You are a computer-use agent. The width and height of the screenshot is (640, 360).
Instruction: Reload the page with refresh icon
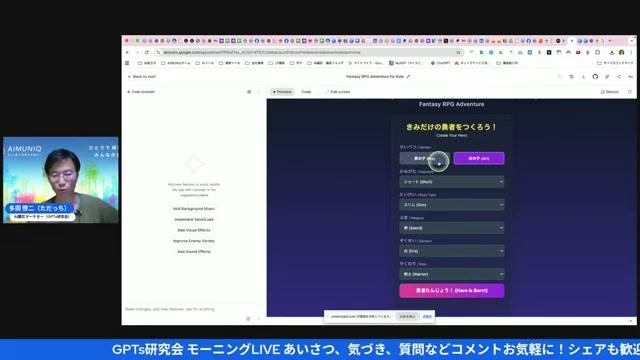(147, 52)
